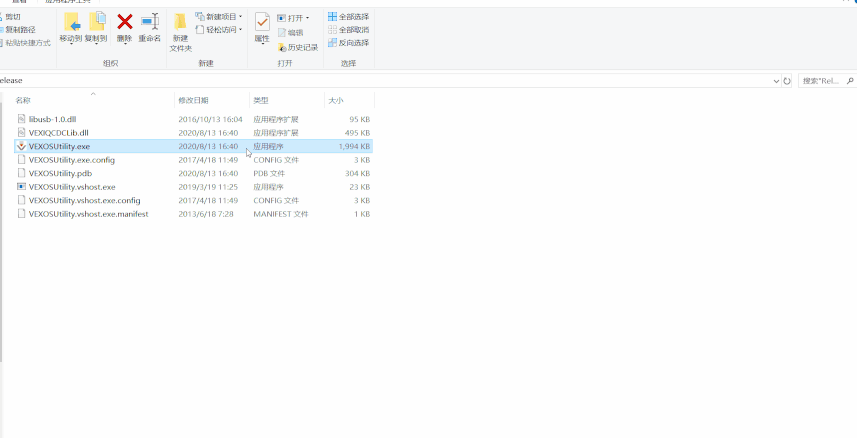The image size is (857, 438).
Task: Click 粘贴快捷方式 (Paste shortcut)
Action: coord(25,42)
